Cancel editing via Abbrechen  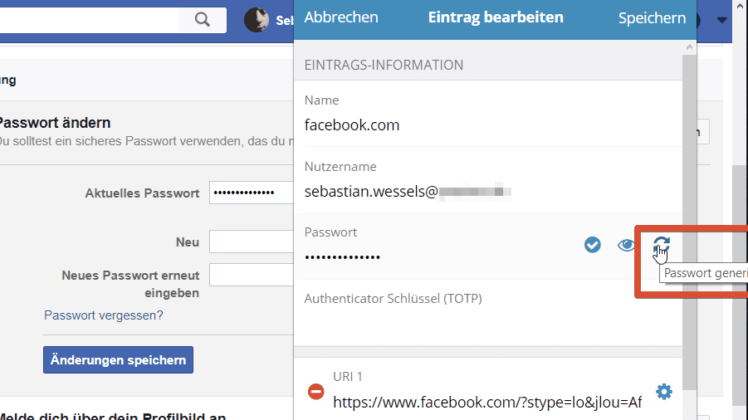(341, 17)
